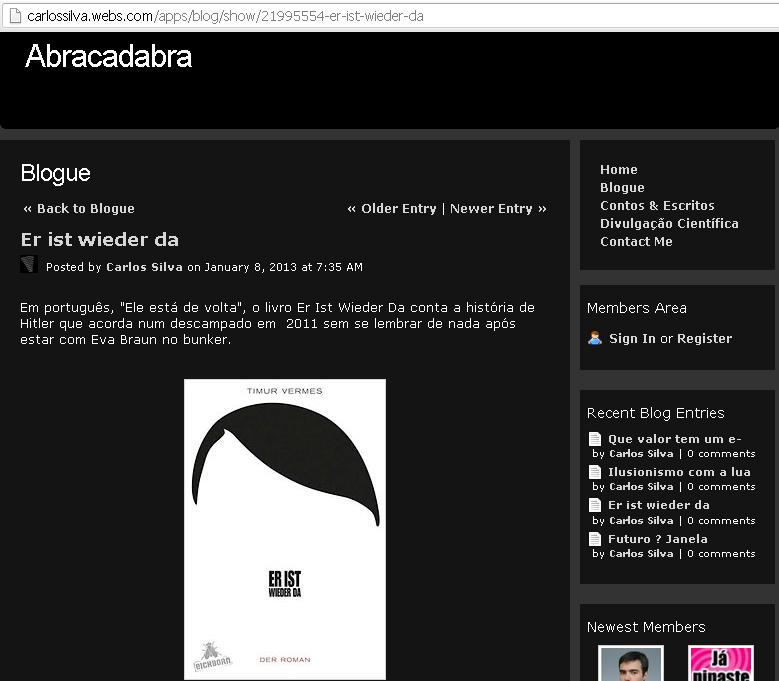Click the Blogue page heading
The height and width of the screenshot is (681, 779).
pyautogui.click(x=56, y=173)
